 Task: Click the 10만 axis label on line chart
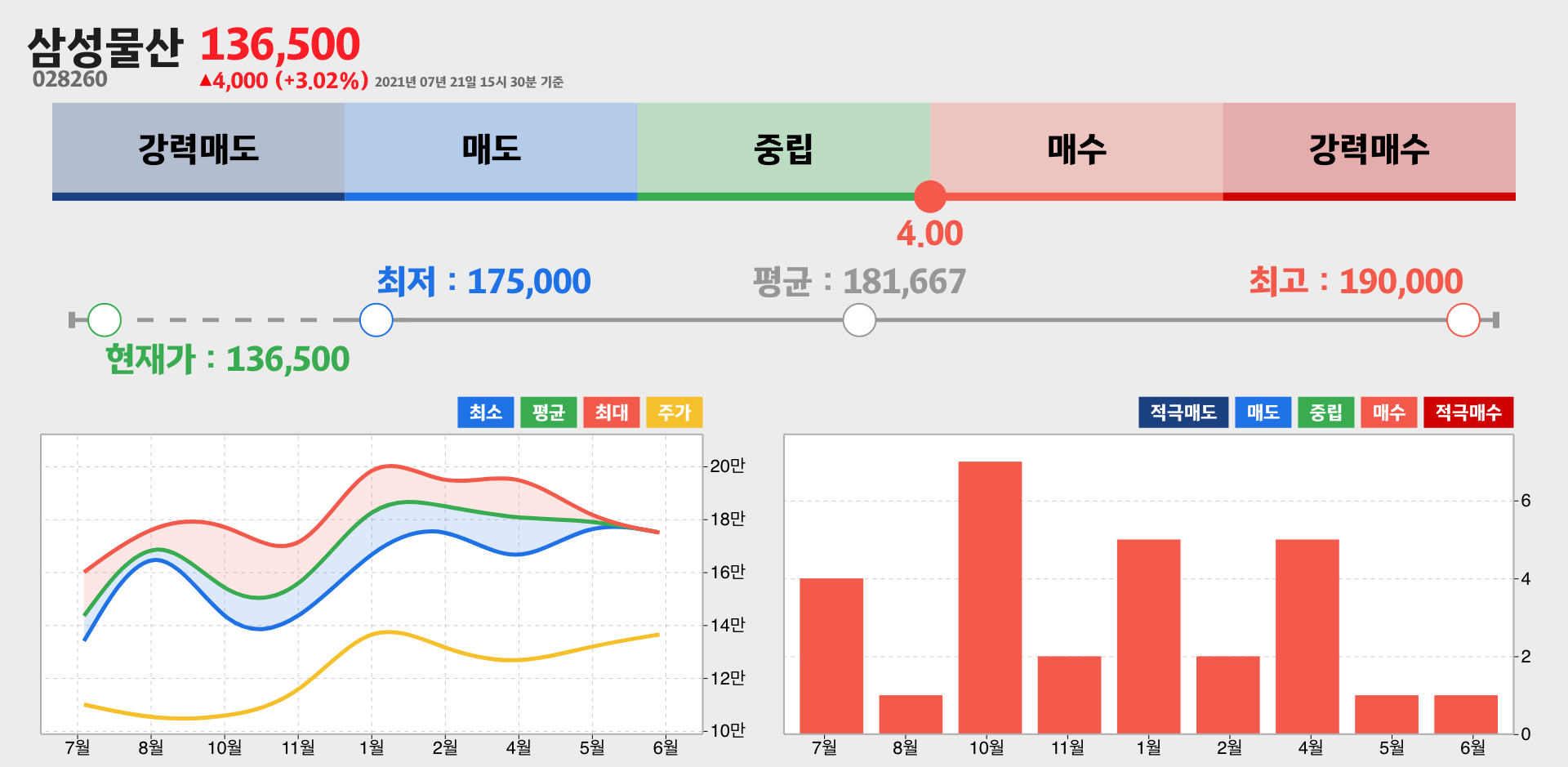coord(728,730)
